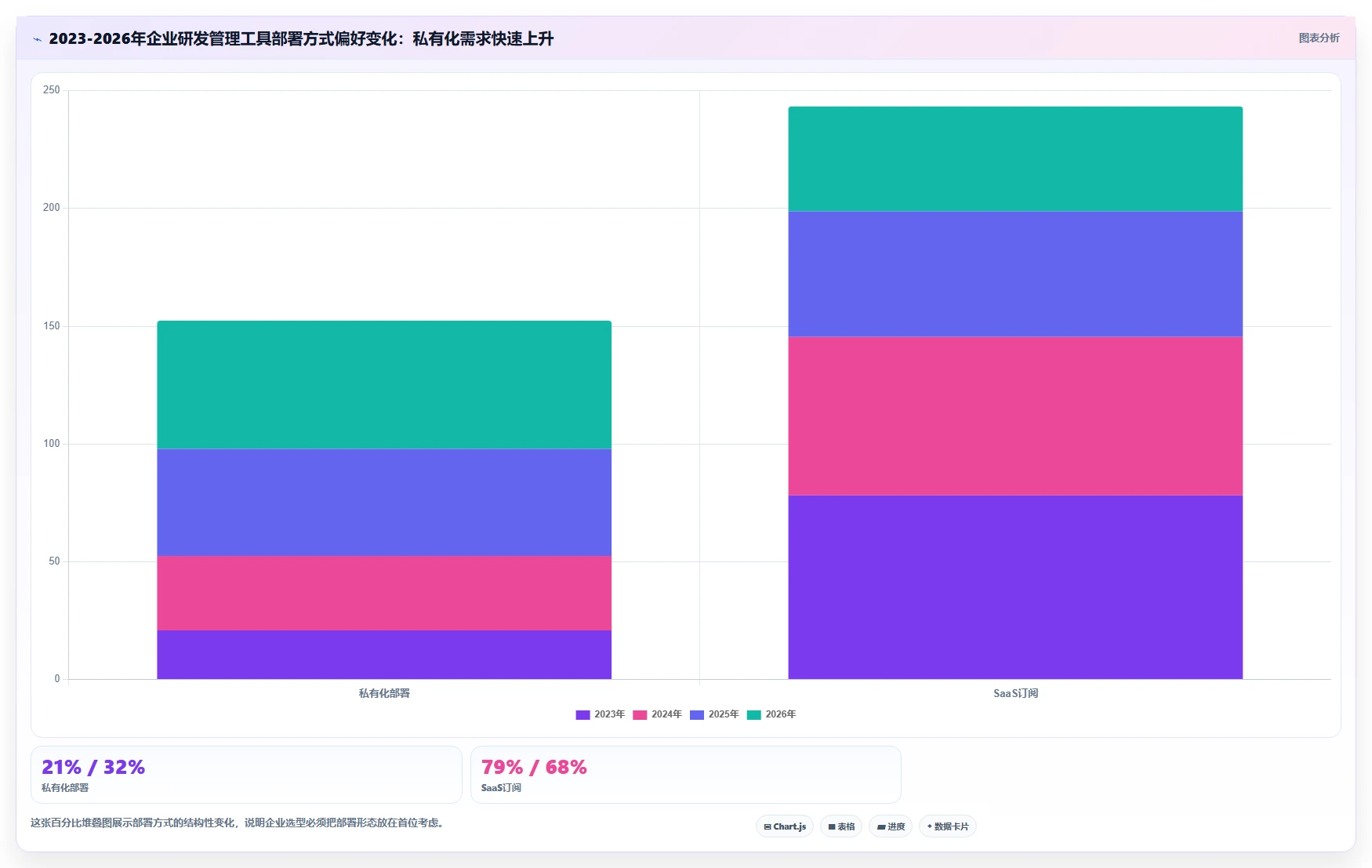This screenshot has height=868, width=1372.
Task: Click the 私有化部署 x-axis label
Action: [x=384, y=693]
